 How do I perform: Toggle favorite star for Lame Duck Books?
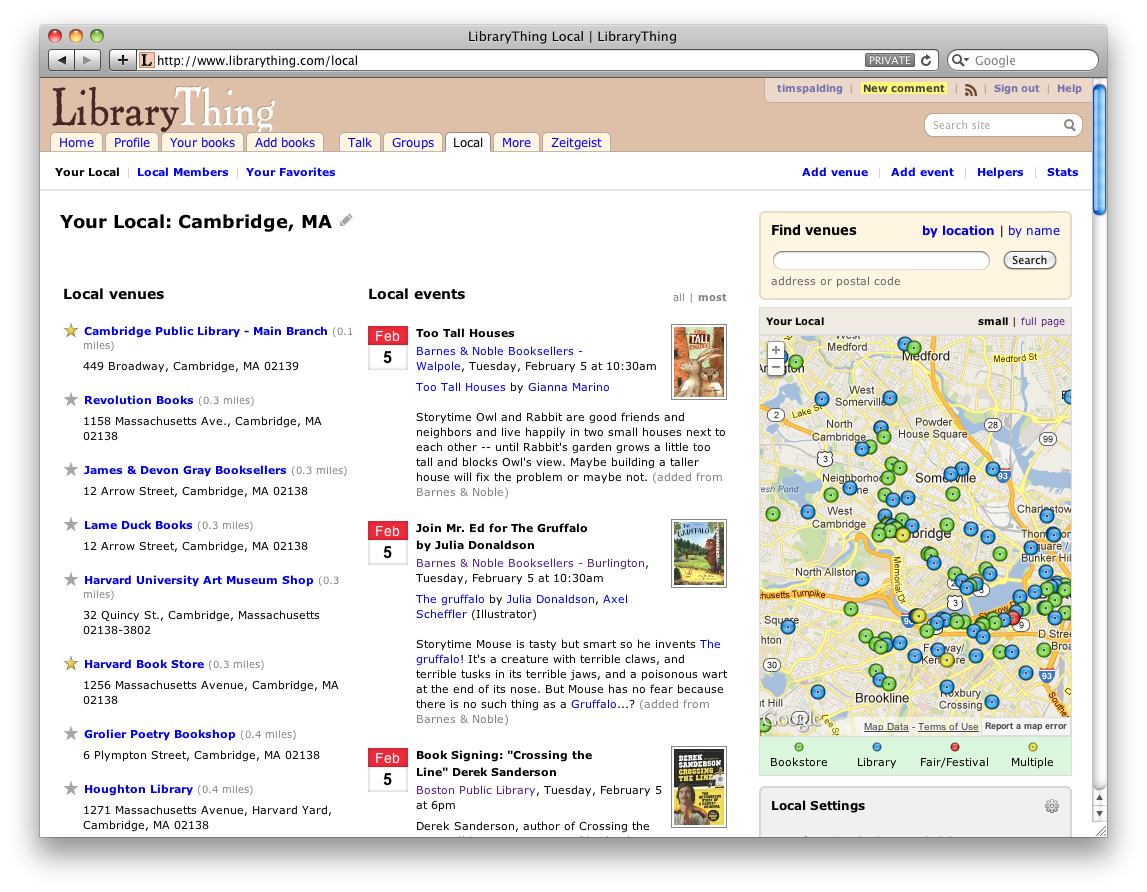[71, 525]
